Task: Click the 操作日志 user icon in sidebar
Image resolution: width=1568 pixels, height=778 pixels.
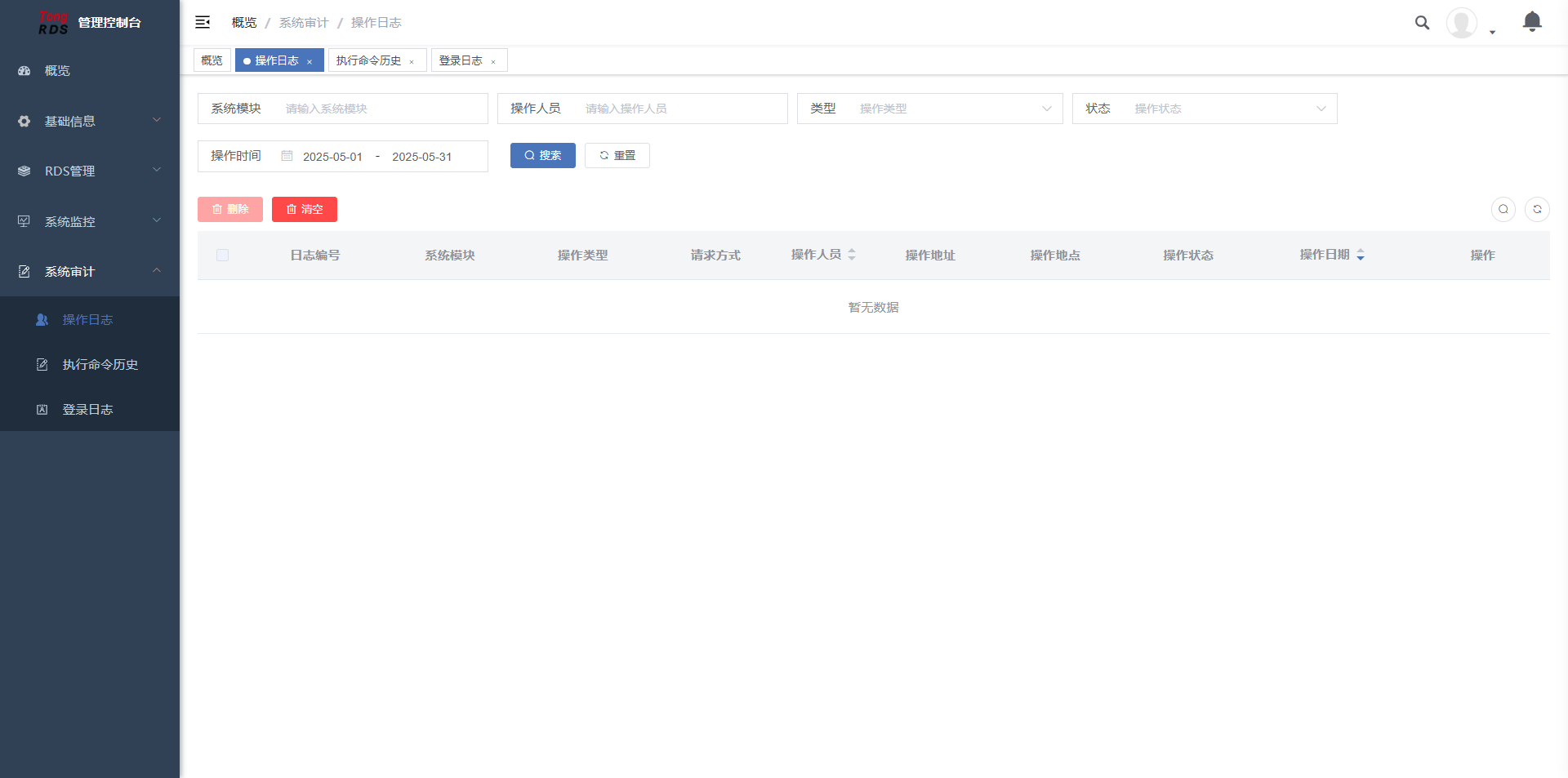Action: click(x=42, y=320)
